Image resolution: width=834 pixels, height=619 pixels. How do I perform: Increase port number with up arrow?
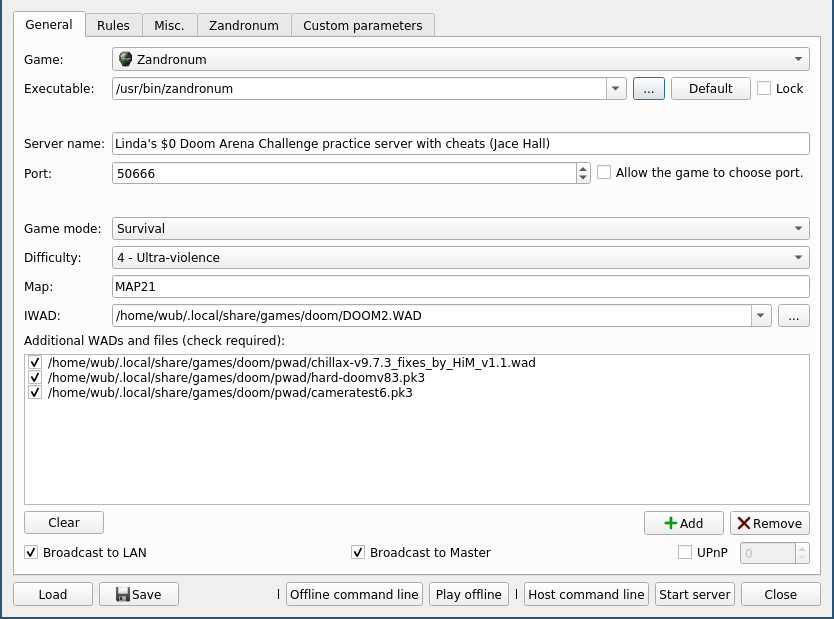click(583, 168)
